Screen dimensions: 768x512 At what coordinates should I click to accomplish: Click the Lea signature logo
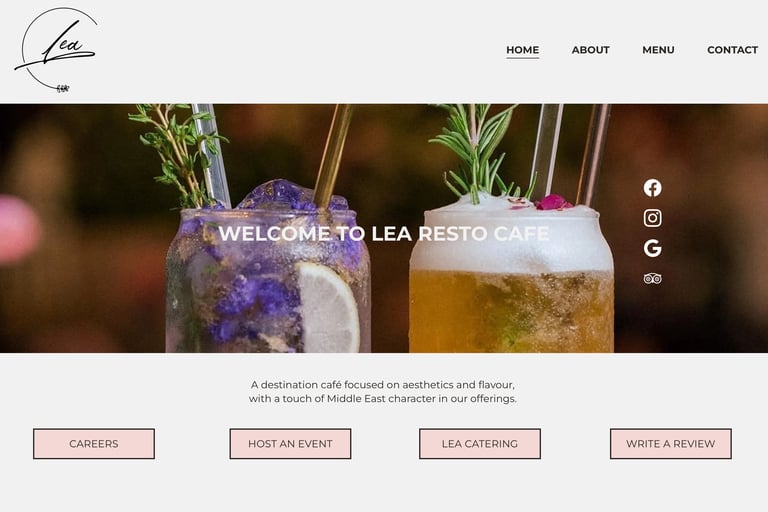coord(56,49)
